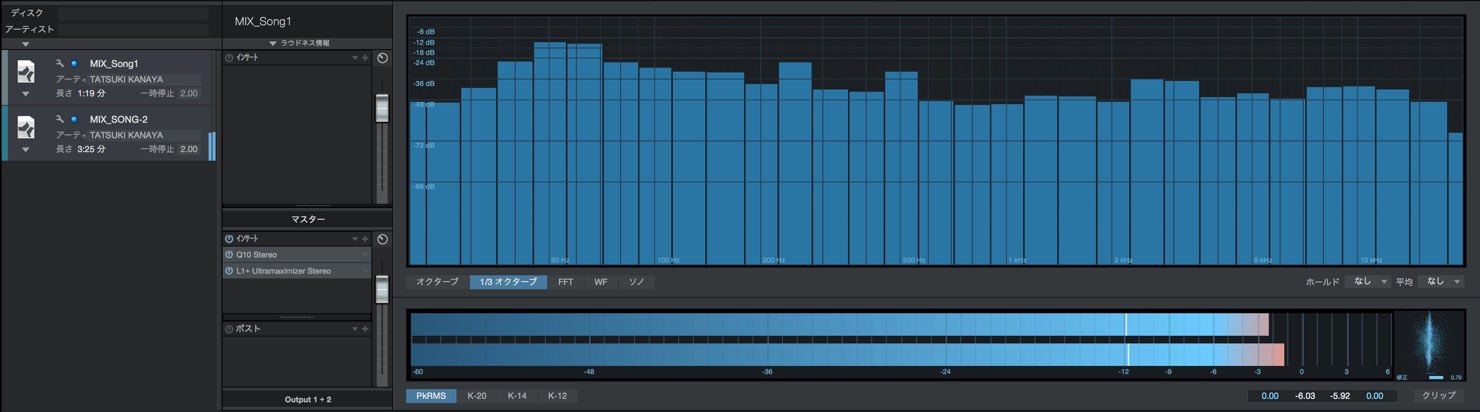1480x412 pixels.
Task: Open the track インサート dropdown arrow
Action: point(354,58)
